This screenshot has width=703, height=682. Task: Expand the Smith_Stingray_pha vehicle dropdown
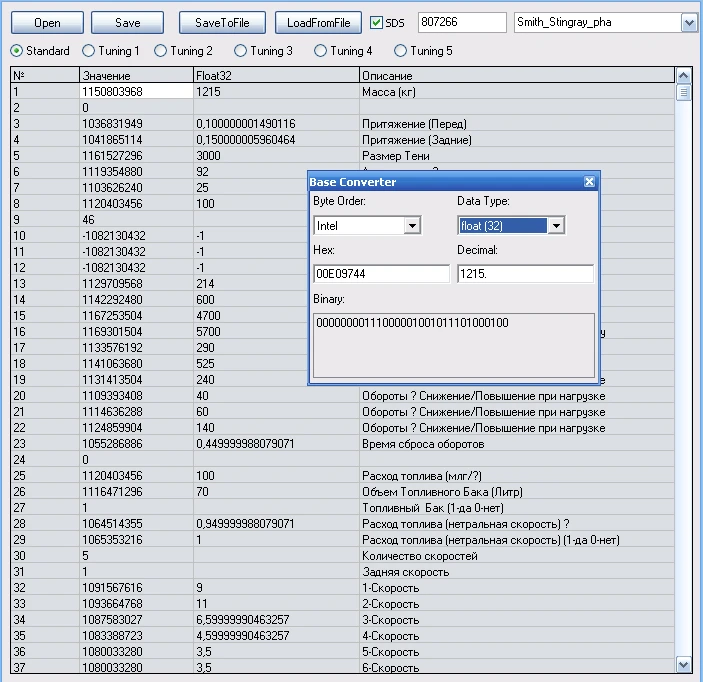(x=688, y=22)
